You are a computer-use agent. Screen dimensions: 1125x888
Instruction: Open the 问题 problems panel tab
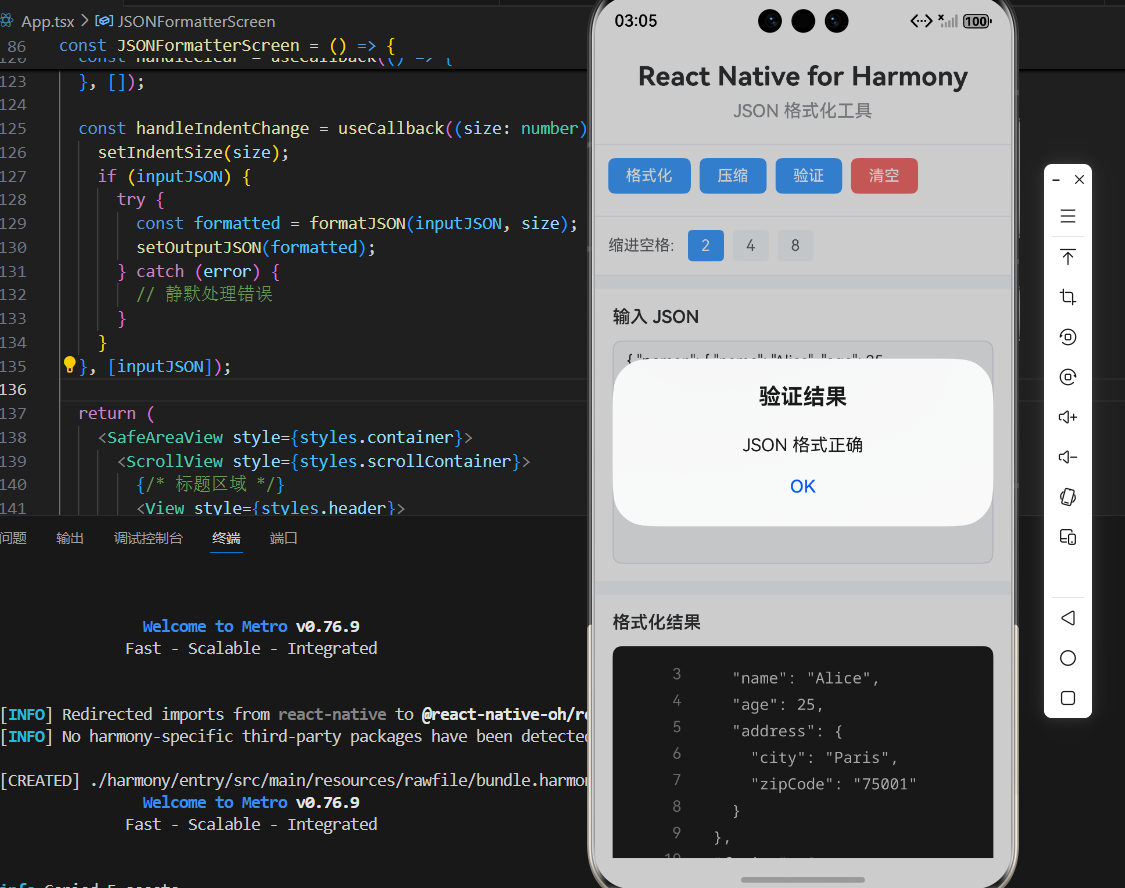[x=14, y=538]
